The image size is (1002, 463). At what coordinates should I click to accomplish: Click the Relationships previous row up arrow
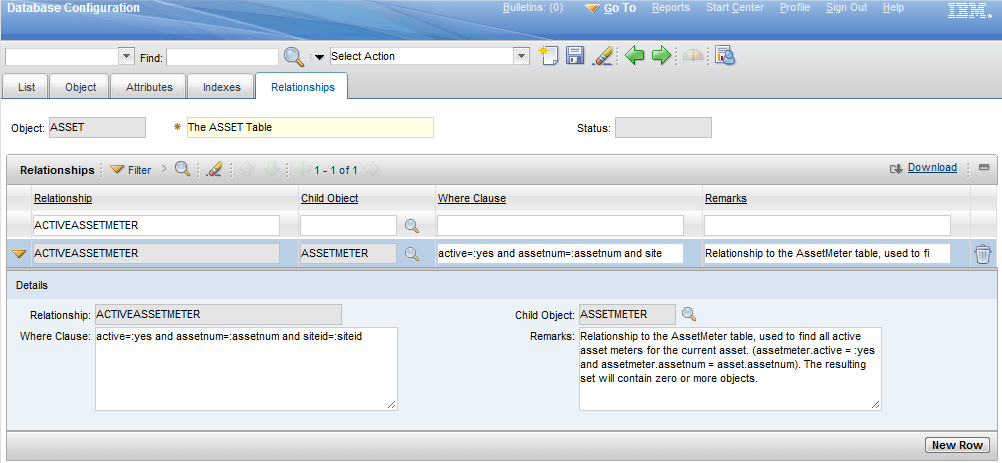247,169
